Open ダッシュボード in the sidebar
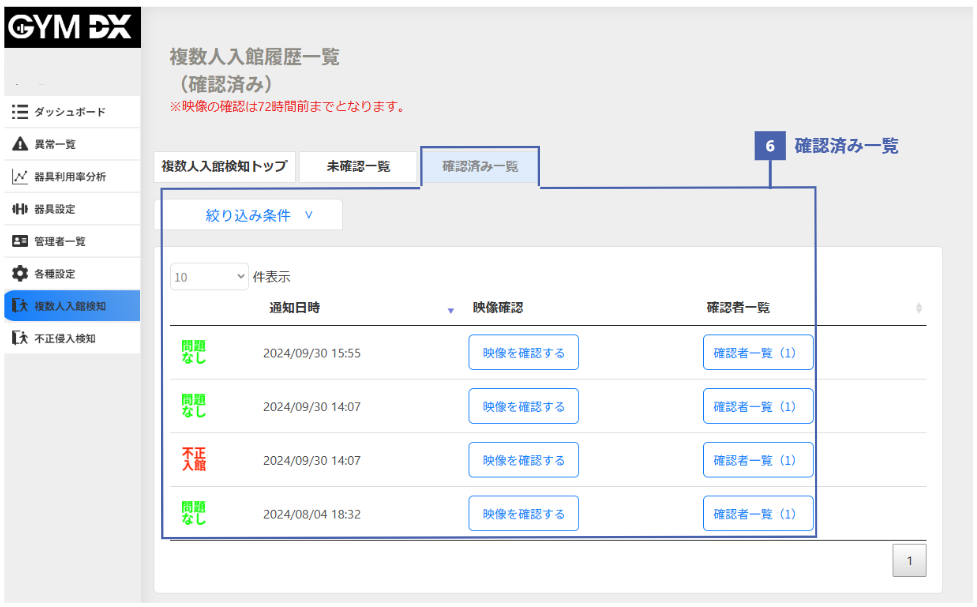The height and width of the screenshot is (607, 977). click(72, 112)
